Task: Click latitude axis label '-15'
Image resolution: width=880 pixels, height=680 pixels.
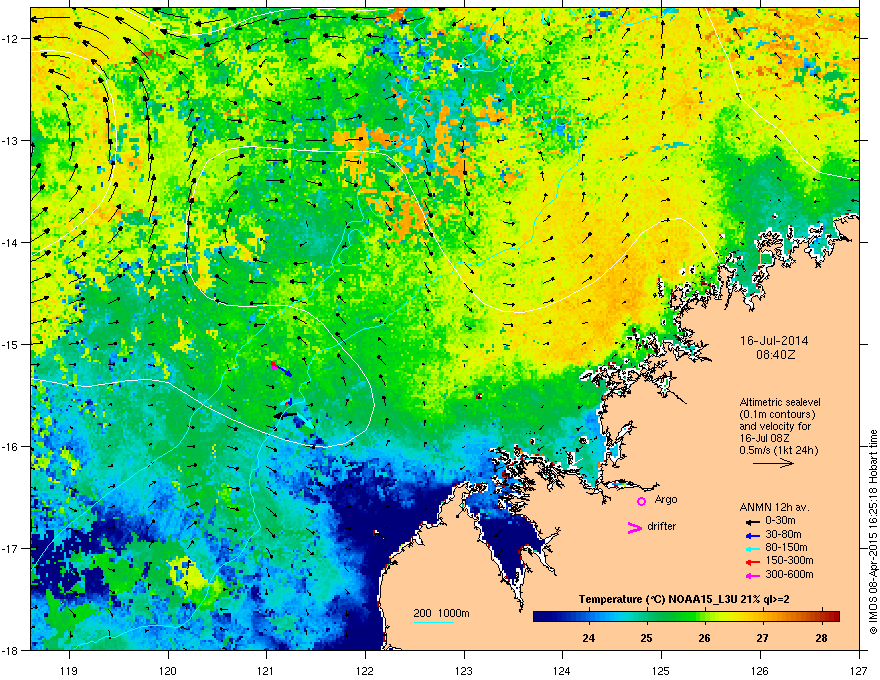Action: tap(10, 344)
